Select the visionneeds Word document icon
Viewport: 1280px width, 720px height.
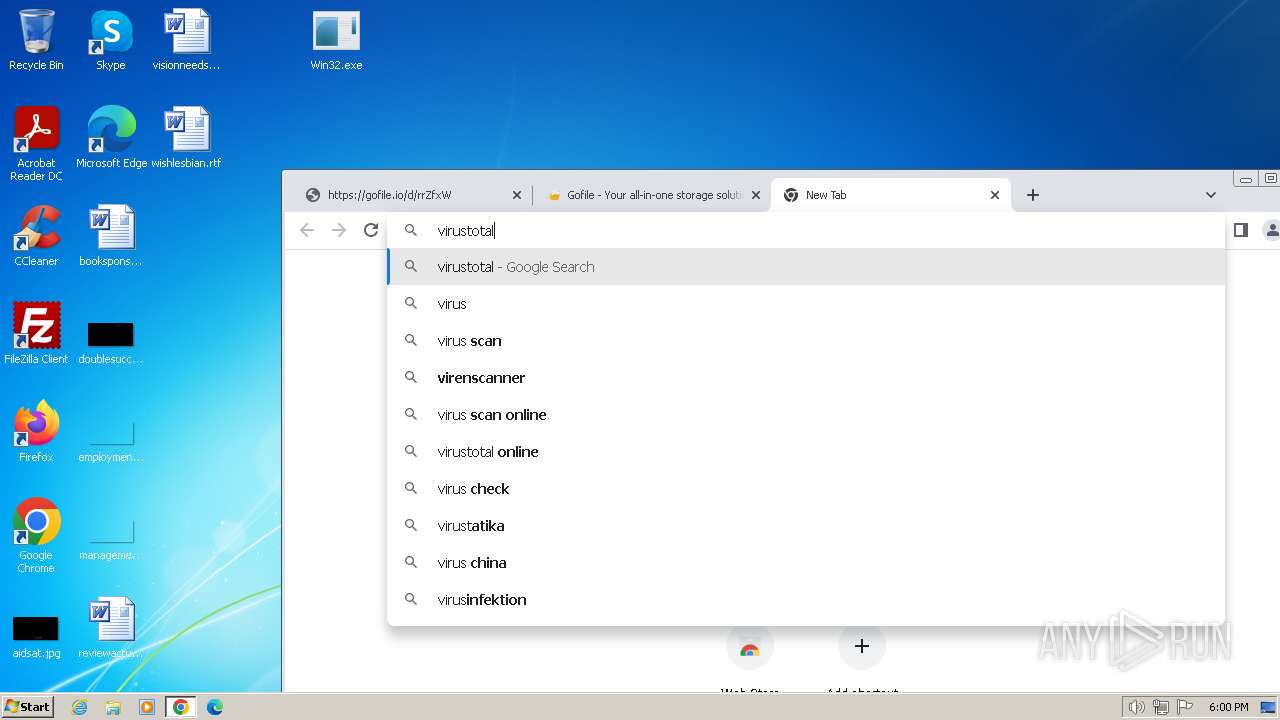(186, 41)
